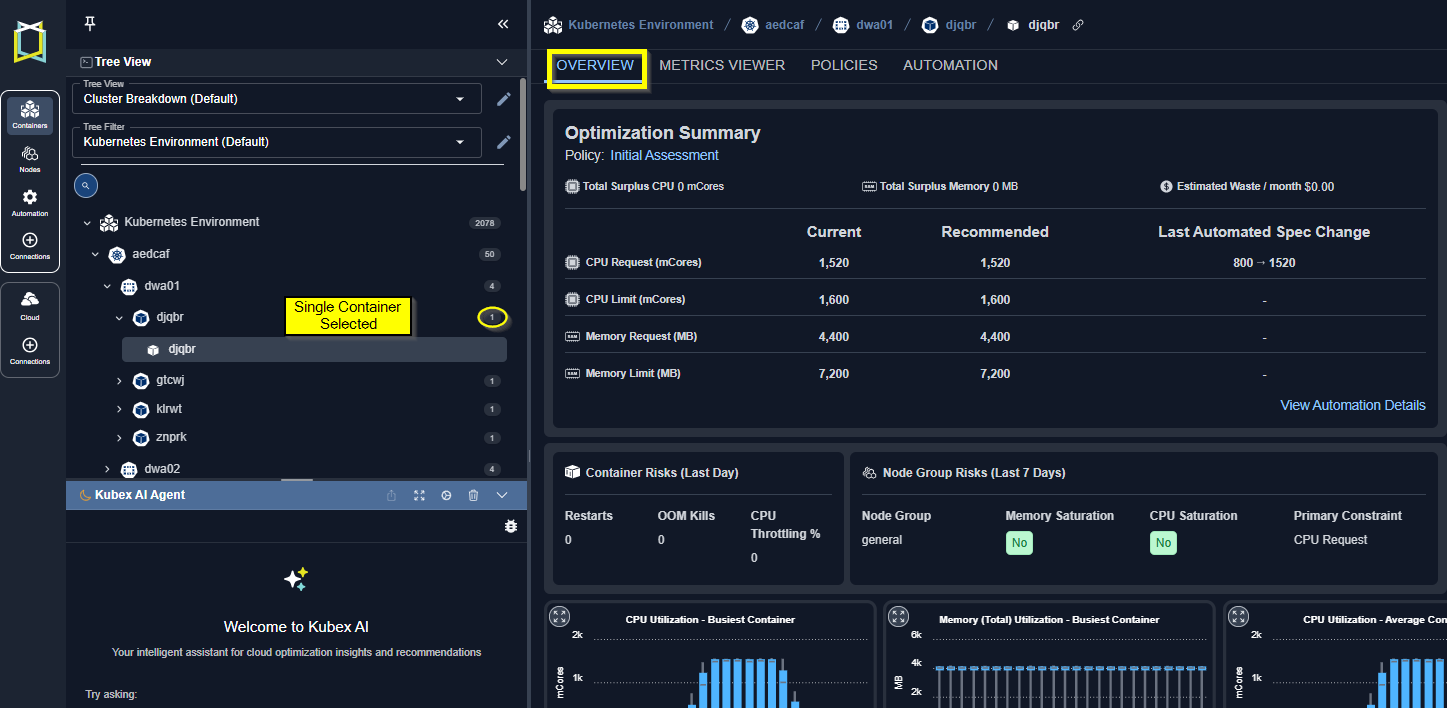Switch to the Metrics Viewer tab
1447x708 pixels.
(722, 65)
